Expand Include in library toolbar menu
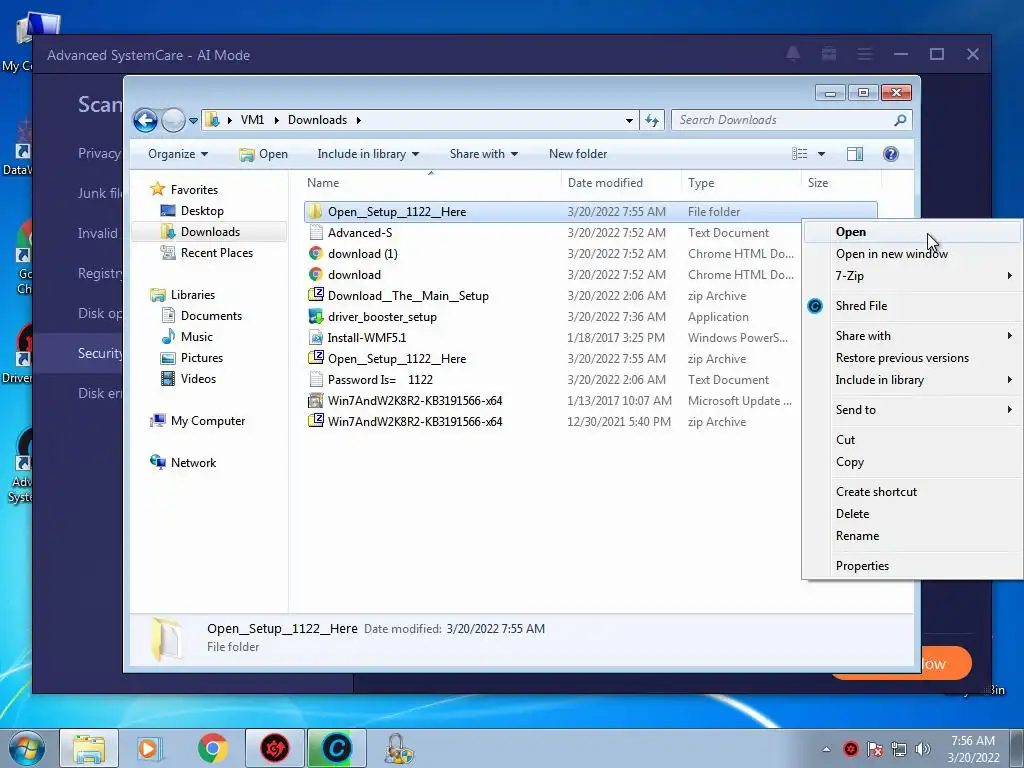This screenshot has width=1024, height=768. [368, 154]
